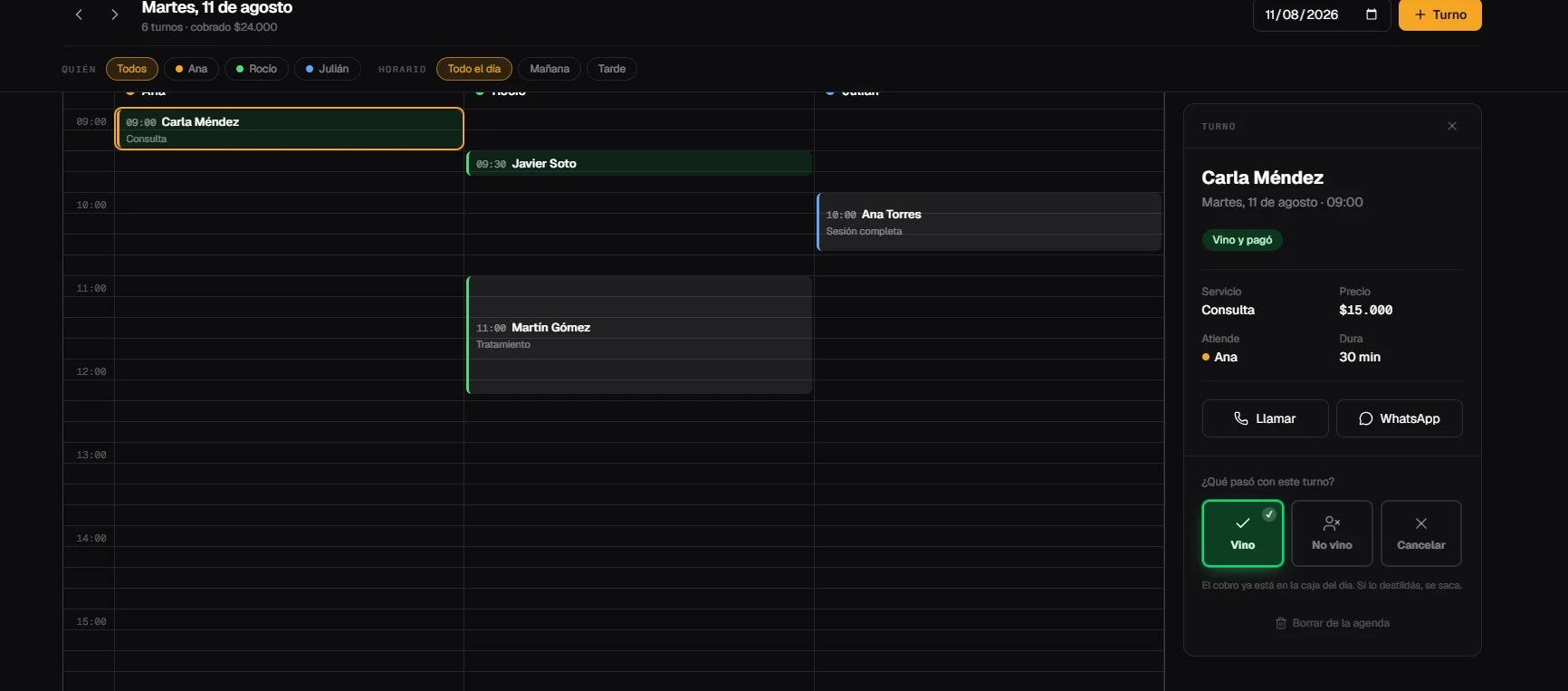This screenshot has height=691, width=1568.
Task: Message client via WhatsApp button
Action: pos(1399,418)
